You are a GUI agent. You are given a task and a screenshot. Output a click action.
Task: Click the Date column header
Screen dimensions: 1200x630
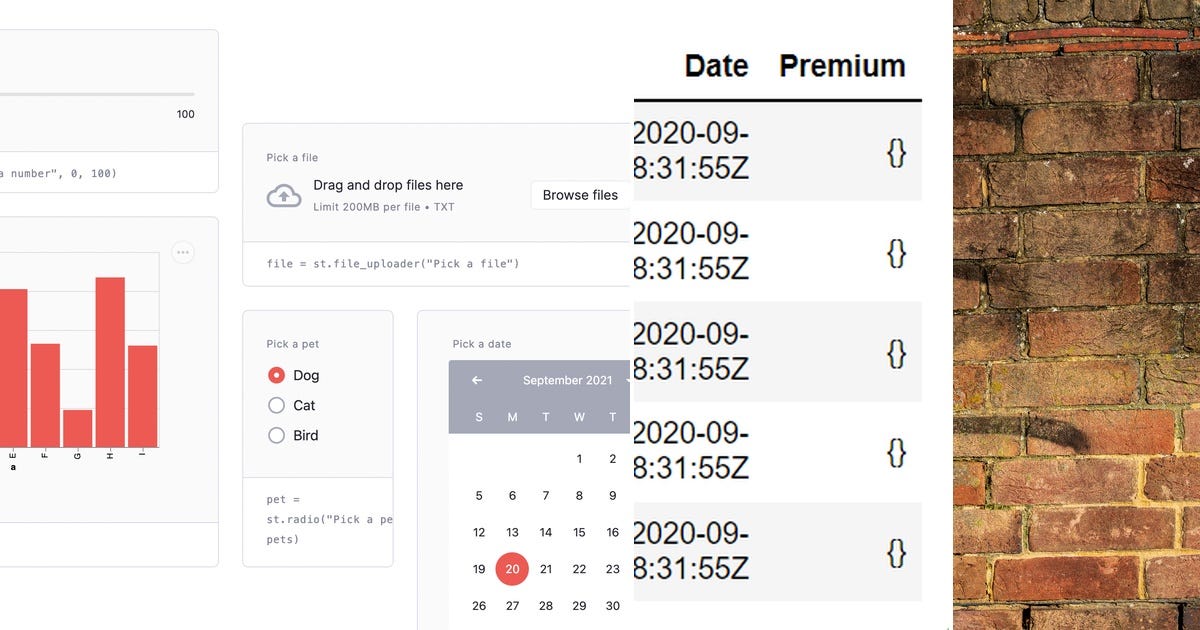(x=716, y=66)
